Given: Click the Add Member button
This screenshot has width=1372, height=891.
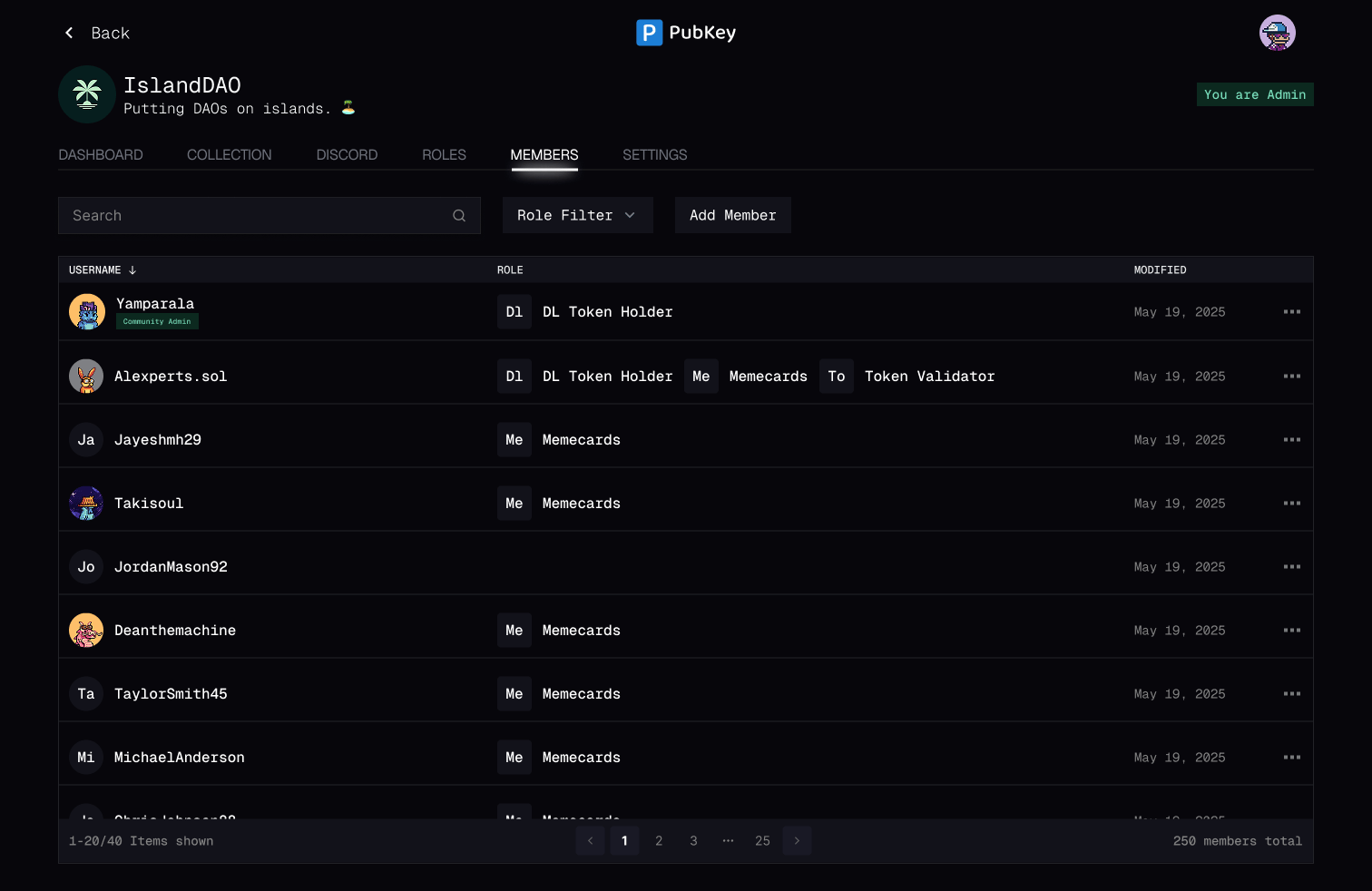Looking at the screenshot, I should [x=733, y=215].
